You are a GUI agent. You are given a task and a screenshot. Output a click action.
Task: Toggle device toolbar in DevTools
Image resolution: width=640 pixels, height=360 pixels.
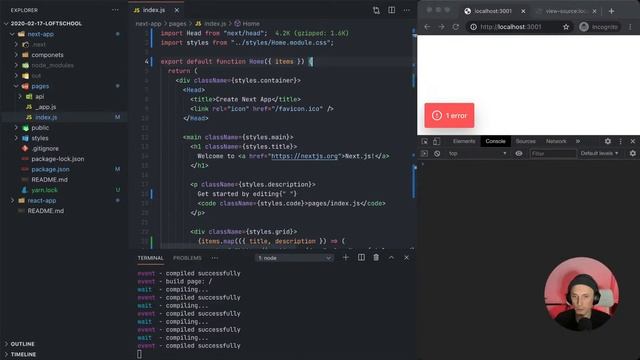436,141
